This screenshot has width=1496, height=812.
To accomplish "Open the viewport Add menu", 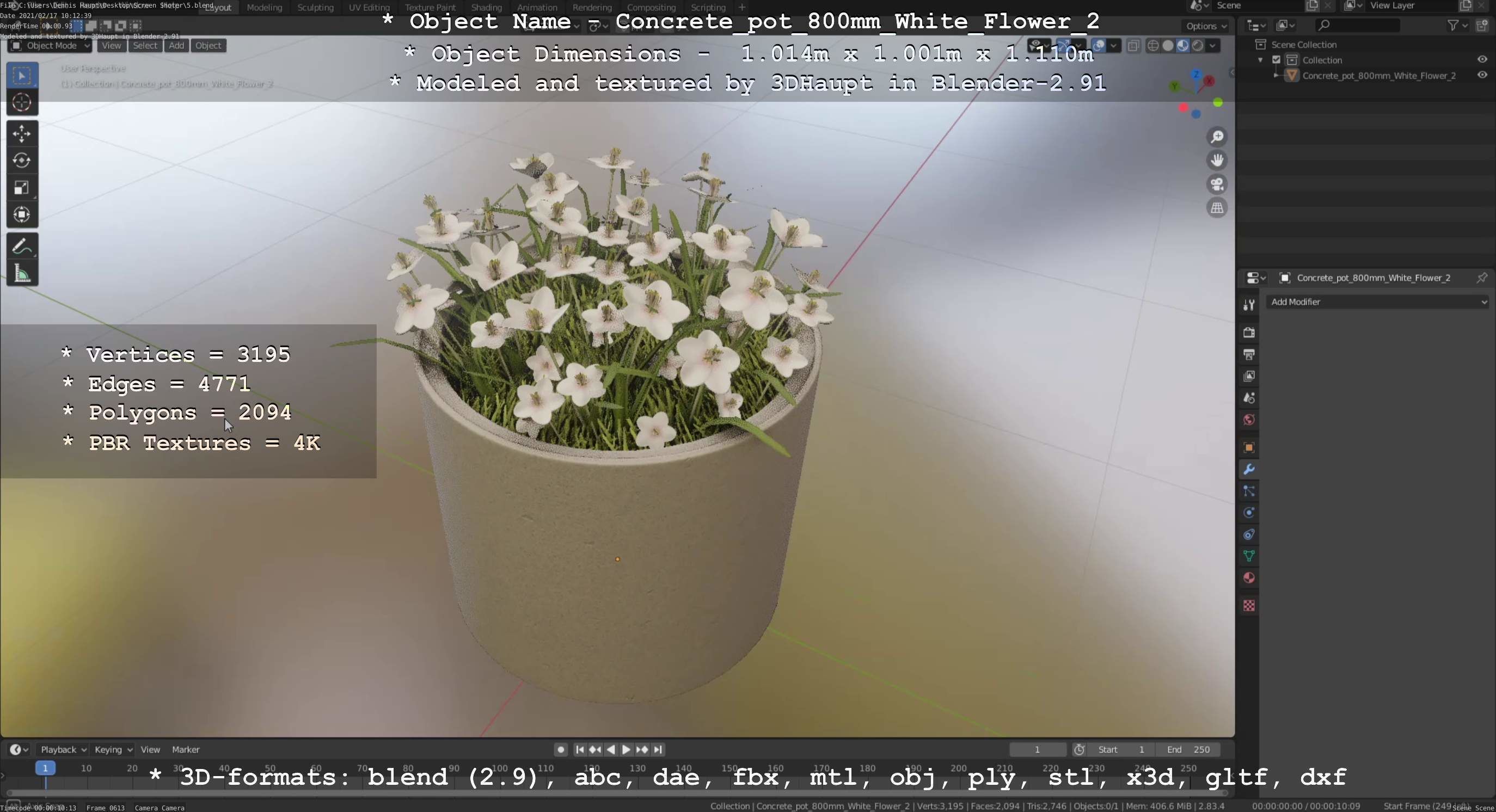I will tap(176, 46).
